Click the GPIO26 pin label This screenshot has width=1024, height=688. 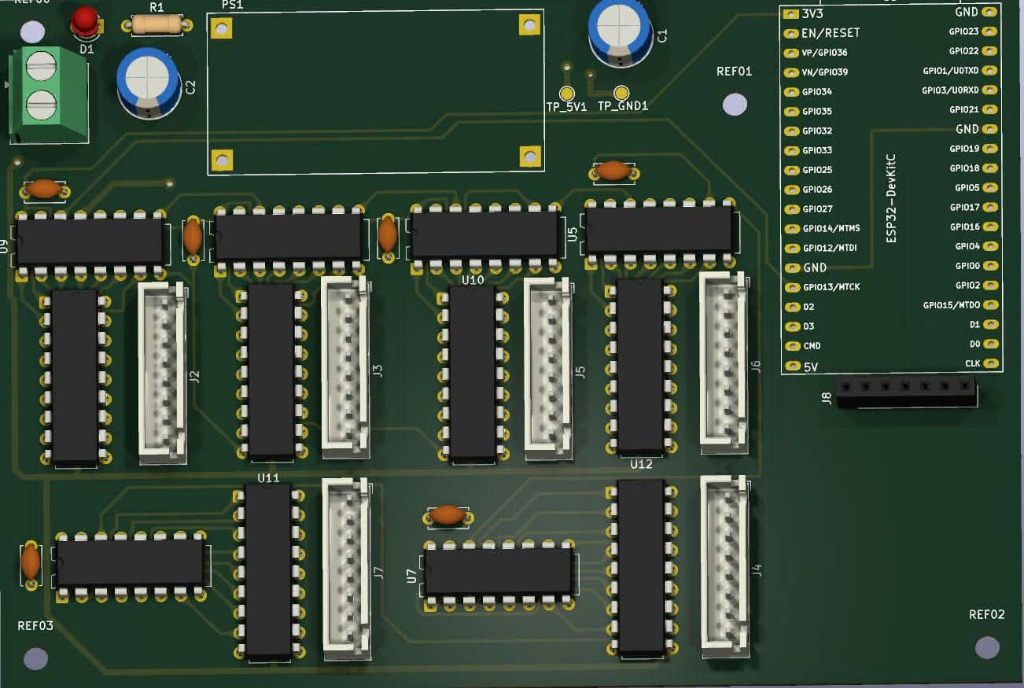[818, 189]
